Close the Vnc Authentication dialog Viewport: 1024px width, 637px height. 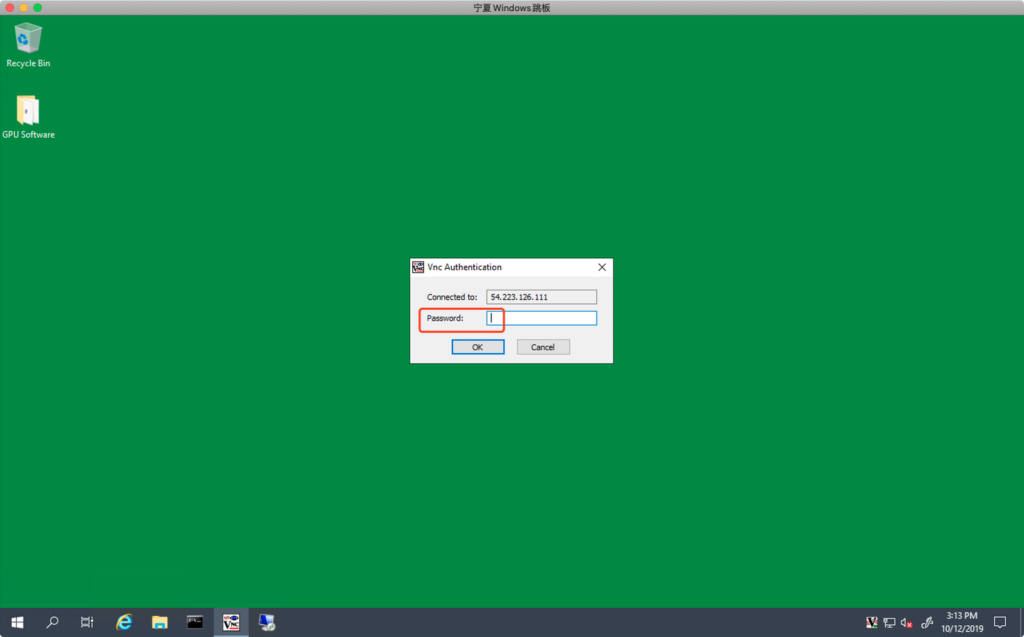[602, 268]
